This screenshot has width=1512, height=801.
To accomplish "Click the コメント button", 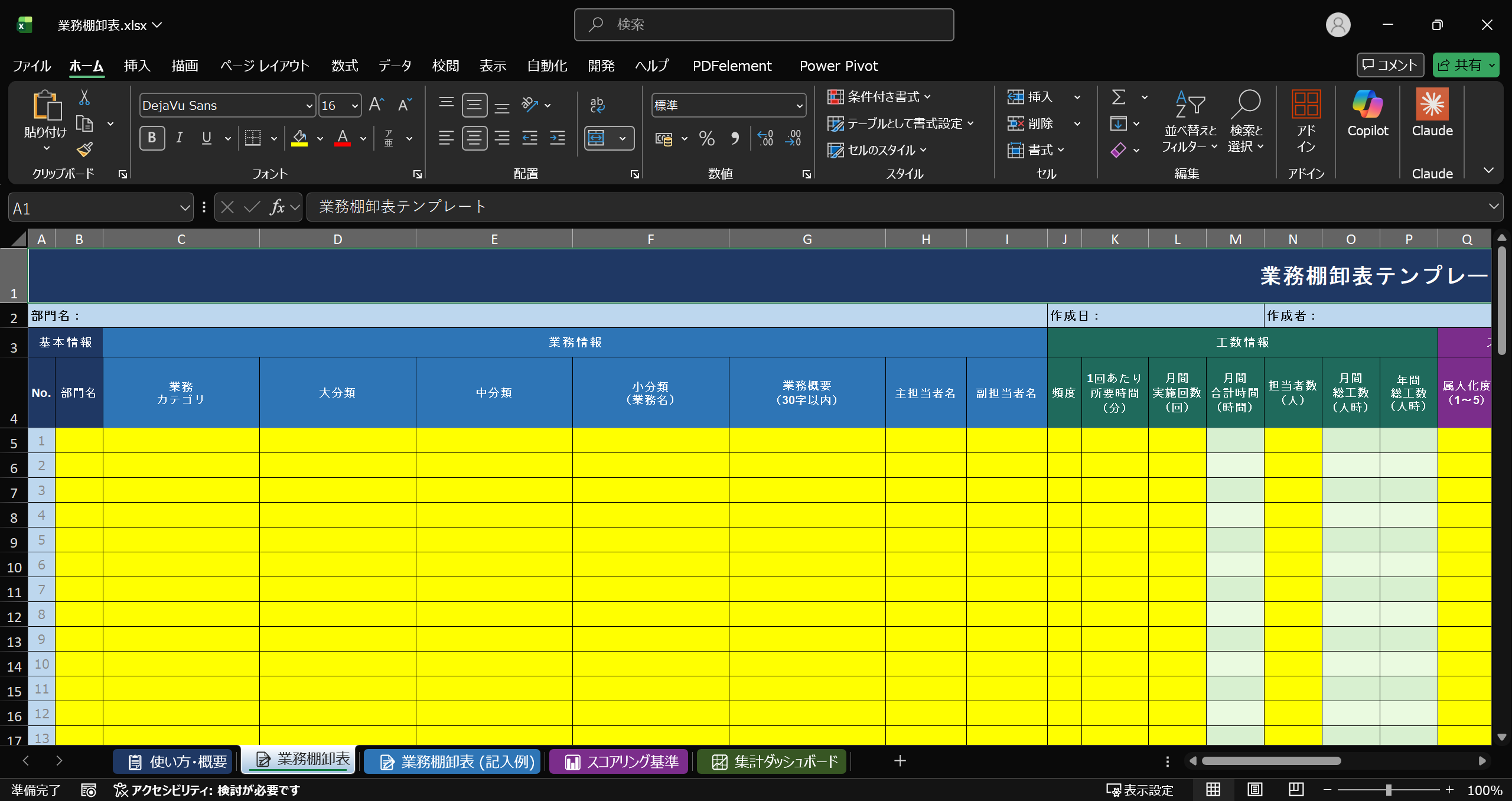I will point(1390,65).
